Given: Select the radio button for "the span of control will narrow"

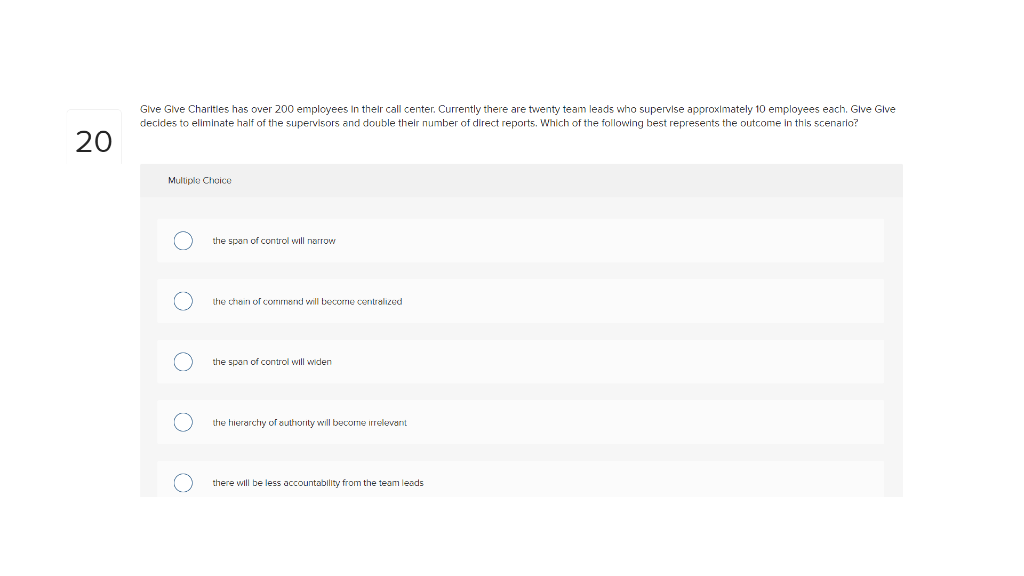Looking at the screenshot, I should click(183, 241).
